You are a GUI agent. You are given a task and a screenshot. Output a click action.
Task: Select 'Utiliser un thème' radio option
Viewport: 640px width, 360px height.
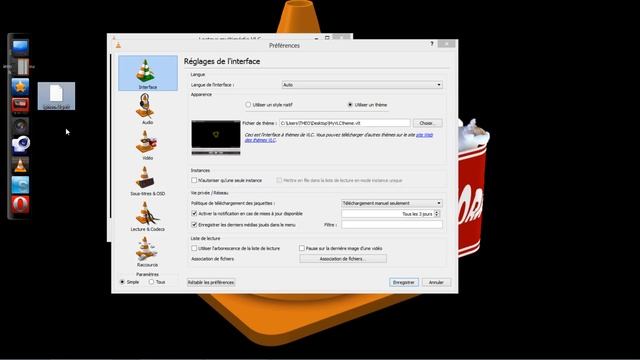[x=350, y=105]
